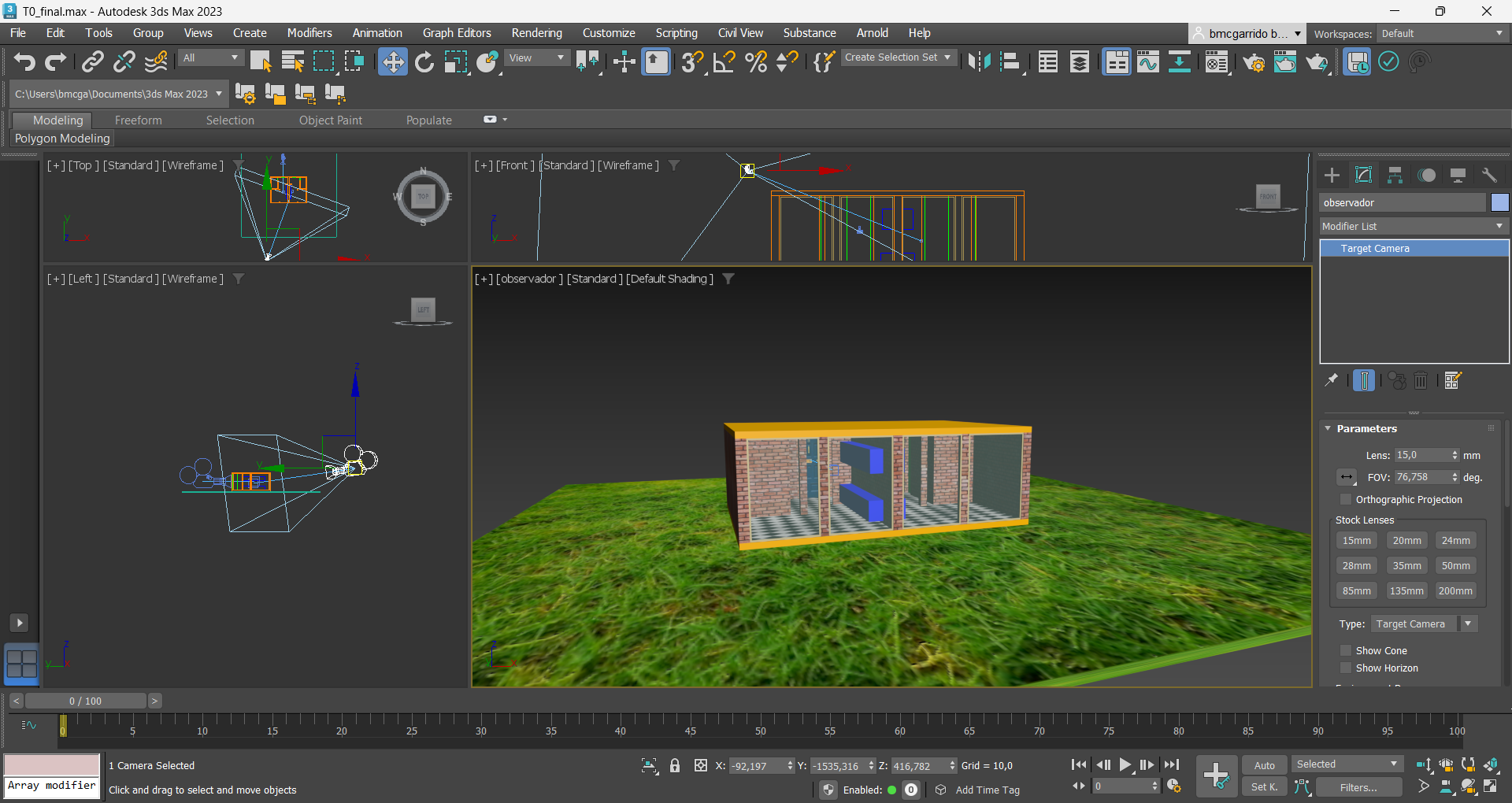Viewport: 1512px width, 803px height.
Task: Activate the Select and Rotate tool
Action: [424, 61]
